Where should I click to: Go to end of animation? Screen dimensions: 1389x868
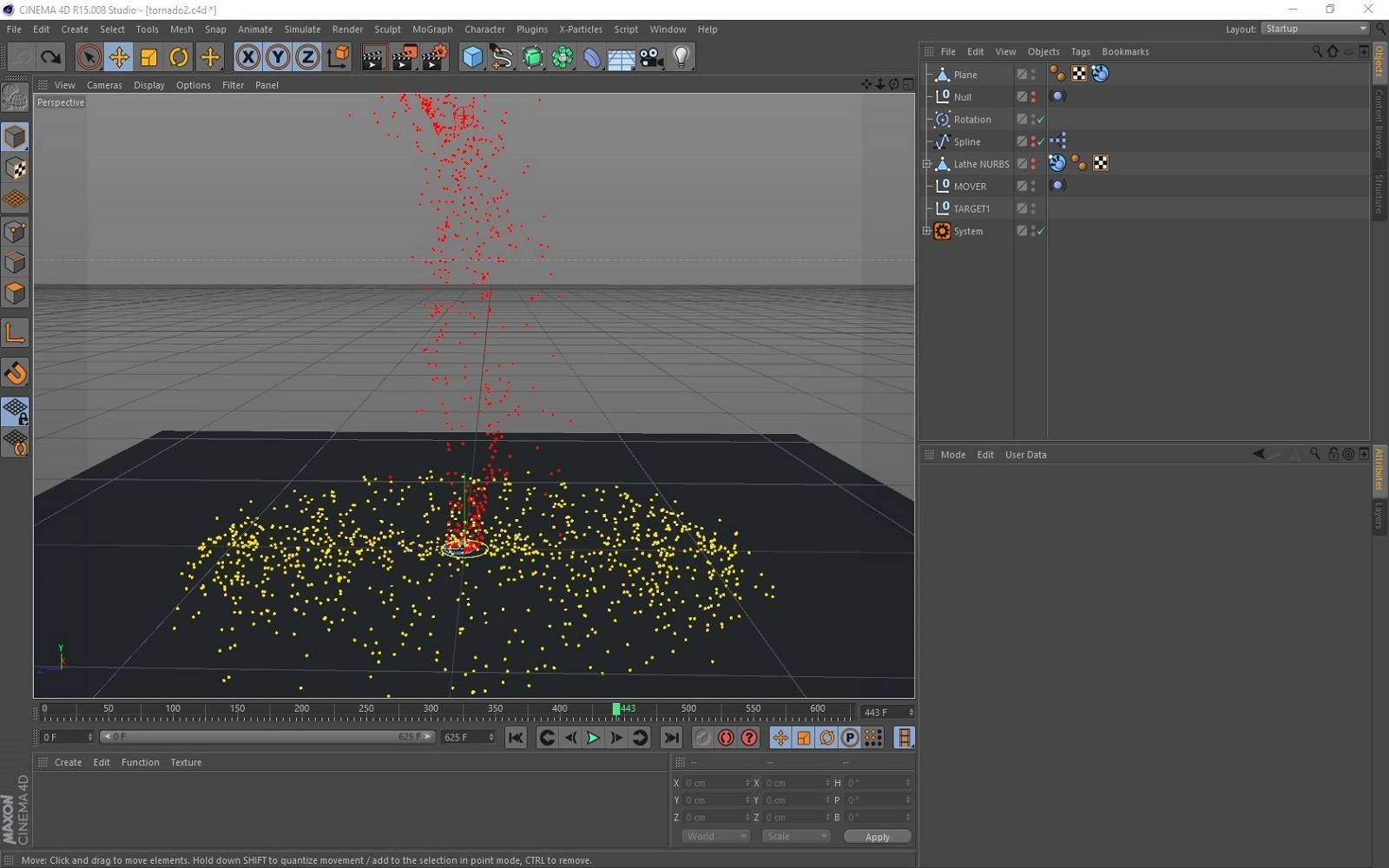point(671,738)
